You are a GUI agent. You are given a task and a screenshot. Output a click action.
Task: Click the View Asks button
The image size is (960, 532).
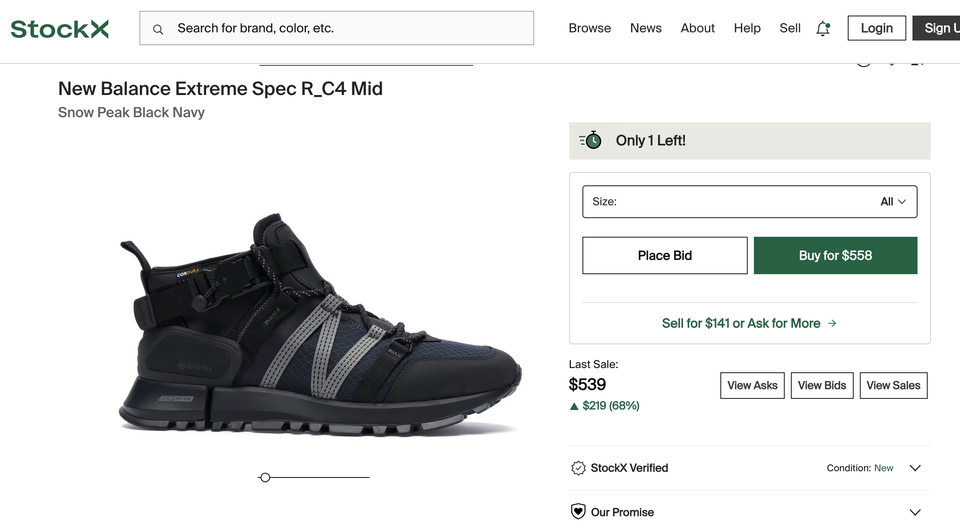[752, 386]
